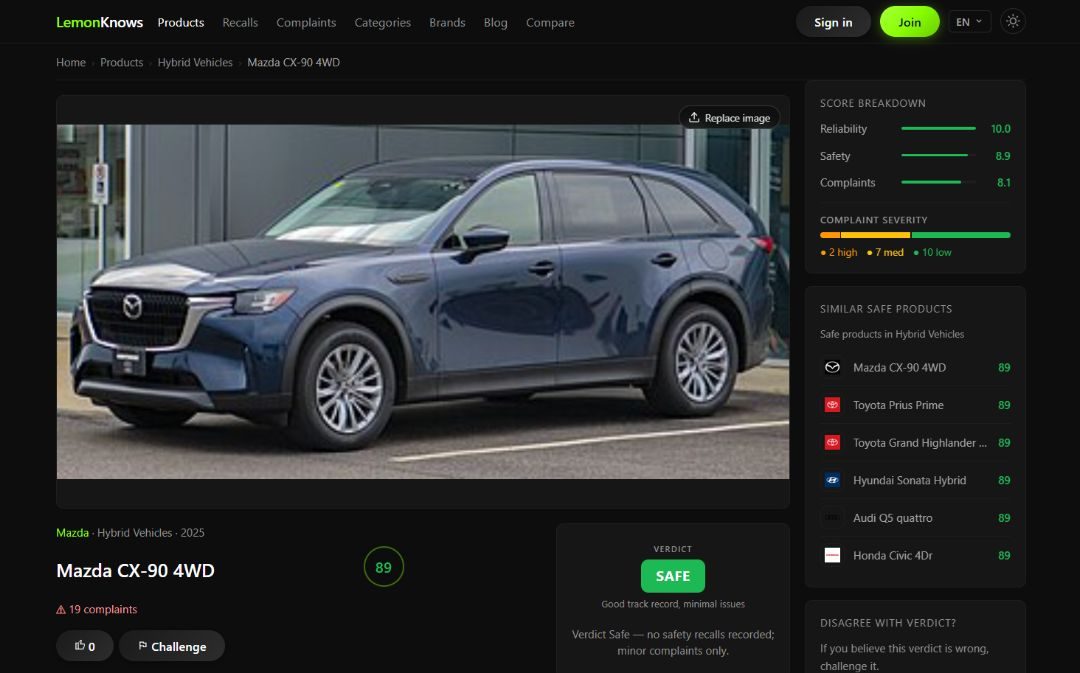Screen dimensions: 1080x673
Task: Open the green Mazda brand link
Action: tap(72, 532)
